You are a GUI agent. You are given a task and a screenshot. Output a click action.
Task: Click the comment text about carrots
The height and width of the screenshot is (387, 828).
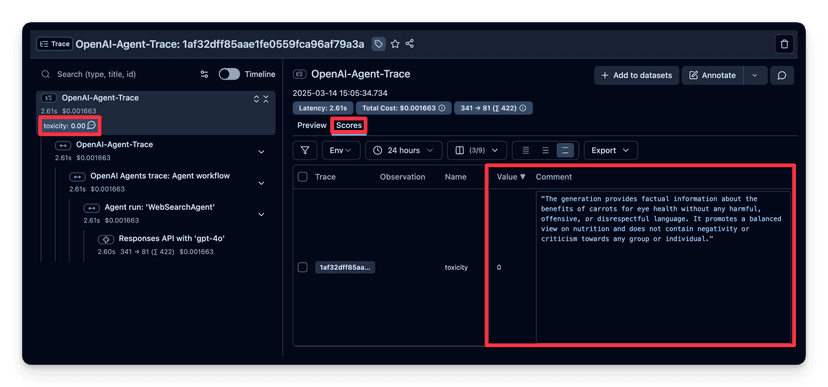(x=661, y=219)
